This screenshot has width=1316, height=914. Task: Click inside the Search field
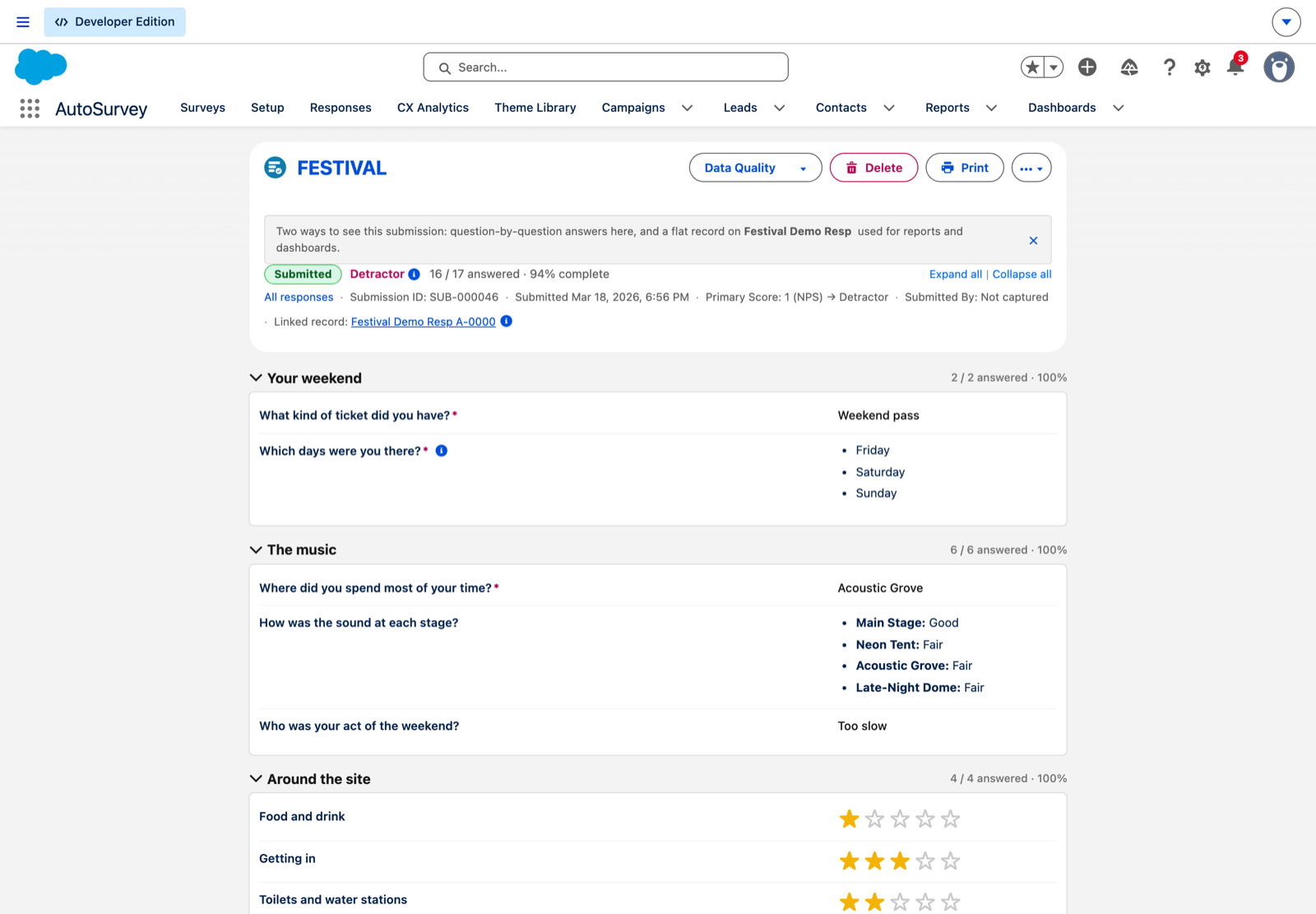(606, 67)
